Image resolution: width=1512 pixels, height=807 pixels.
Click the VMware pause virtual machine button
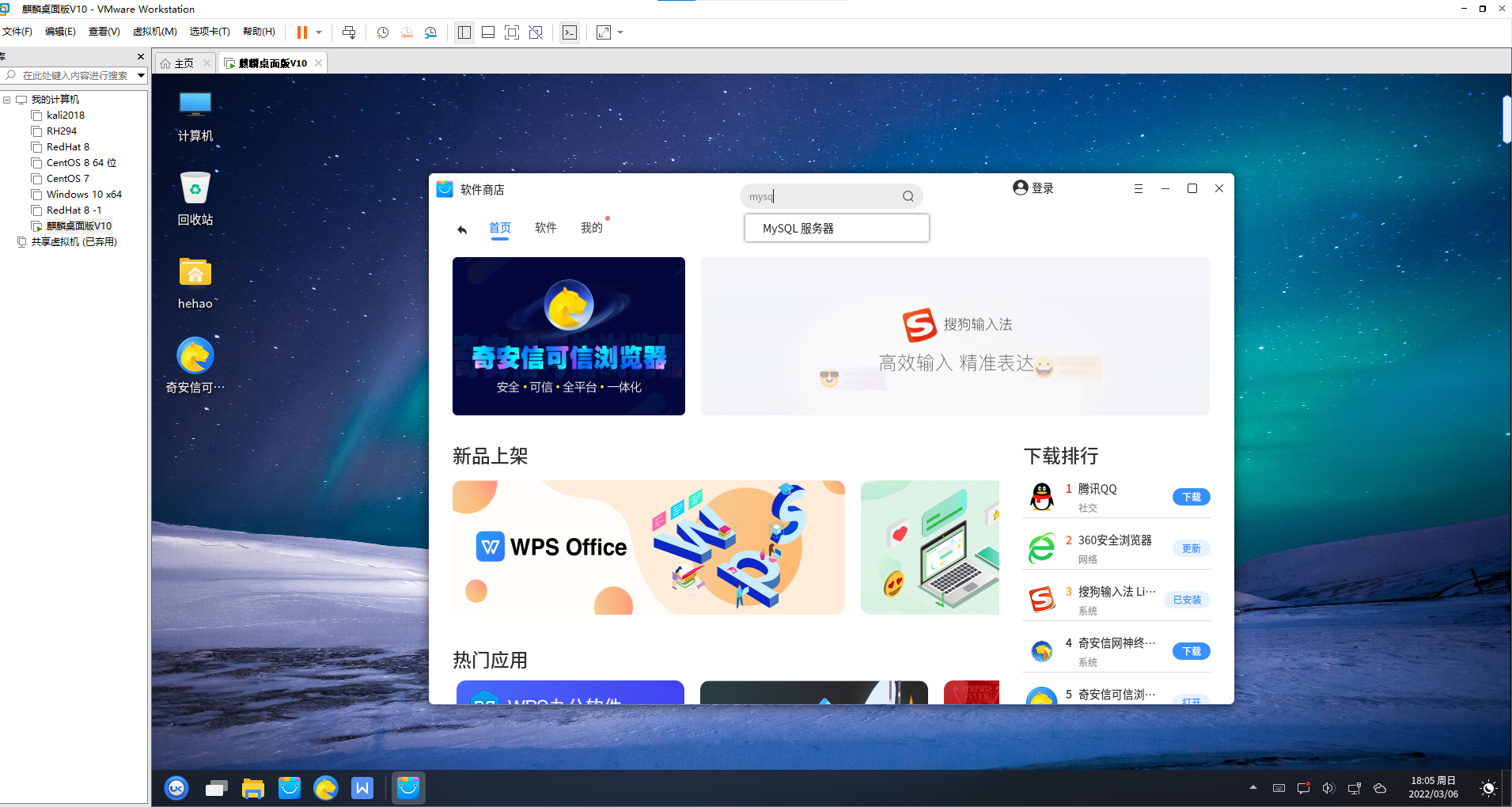(x=302, y=32)
